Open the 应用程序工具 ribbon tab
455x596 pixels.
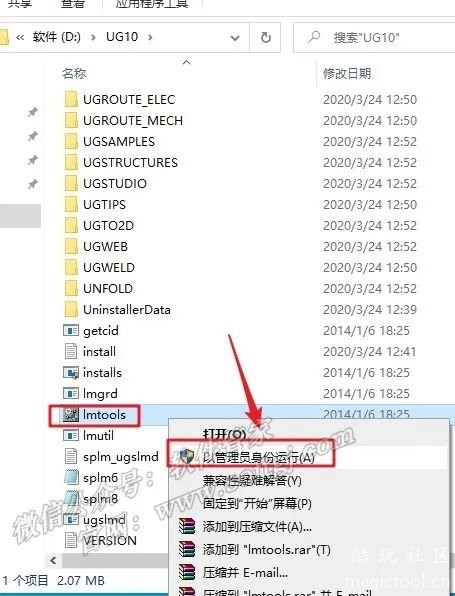(x=152, y=5)
